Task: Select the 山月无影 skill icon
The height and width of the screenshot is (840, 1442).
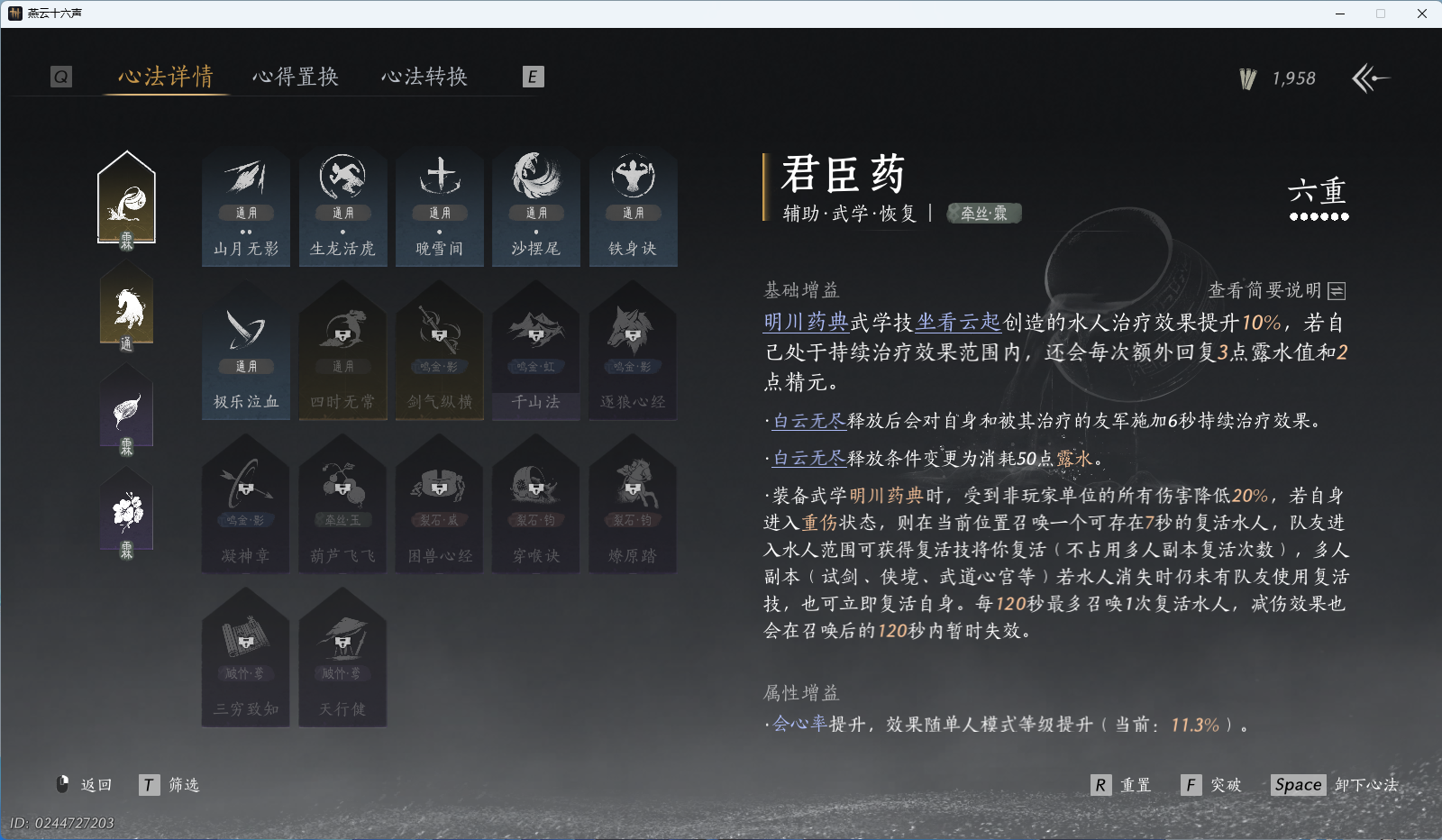Action: tap(245, 205)
